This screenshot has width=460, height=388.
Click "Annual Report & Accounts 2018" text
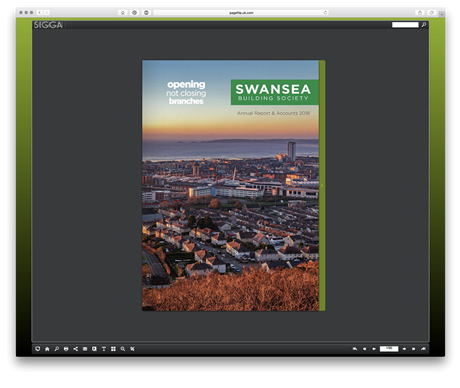pyautogui.click(x=273, y=113)
